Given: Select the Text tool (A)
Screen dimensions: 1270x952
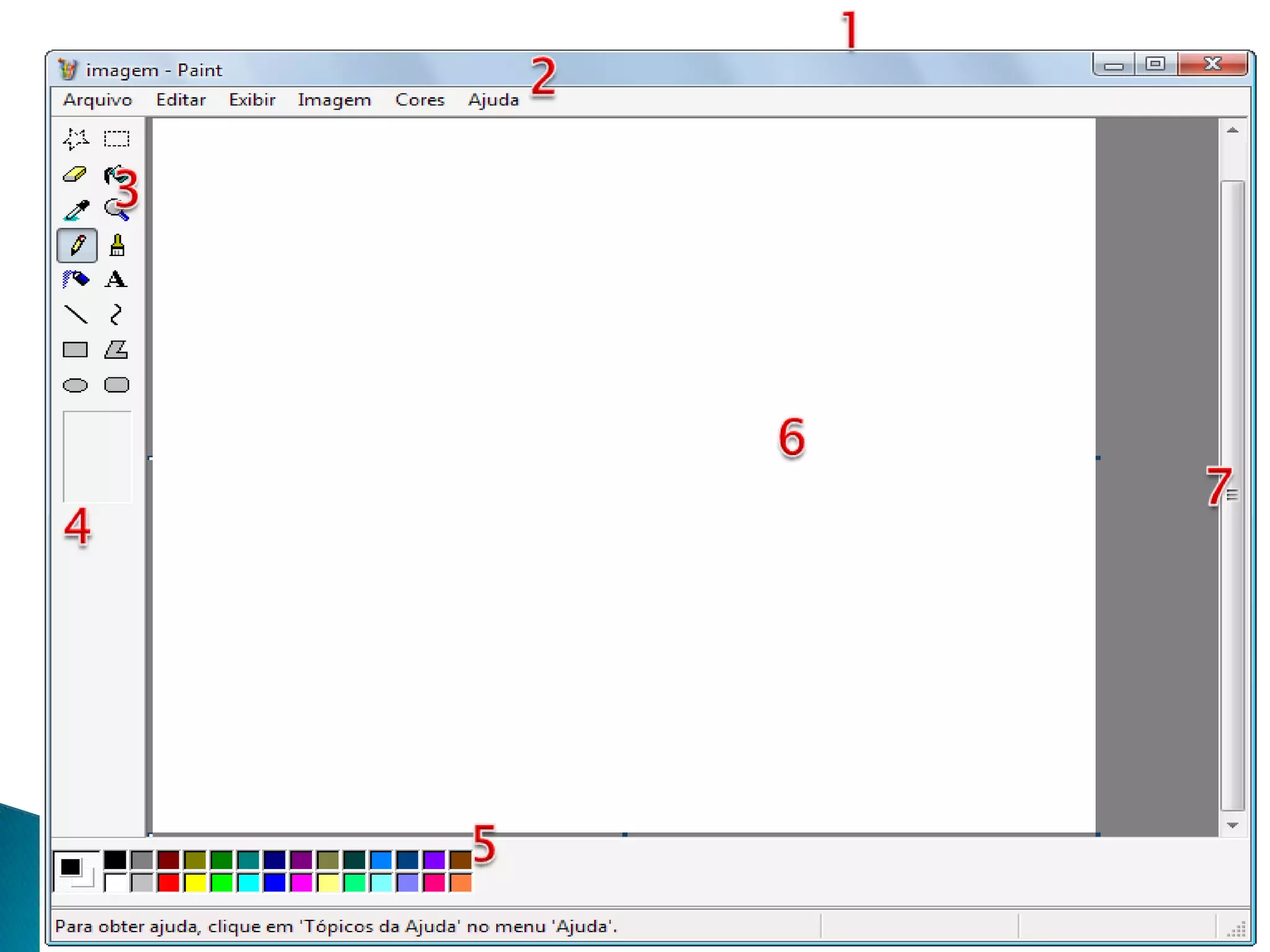Looking at the screenshot, I should click(116, 280).
